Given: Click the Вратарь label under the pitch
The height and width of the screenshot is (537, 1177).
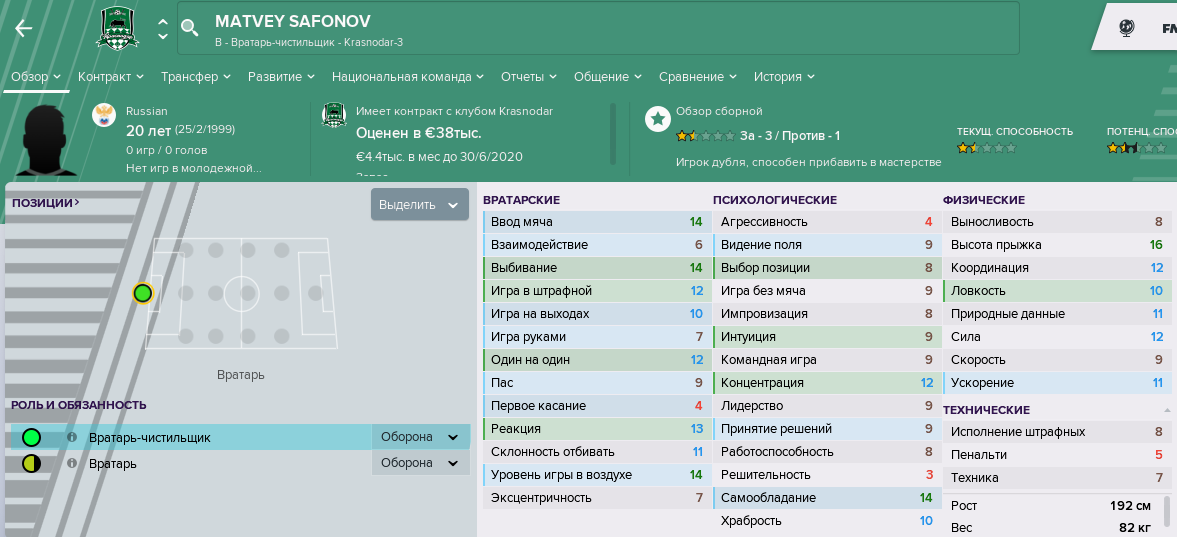Looking at the screenshot, I should [x=240, y=375].
